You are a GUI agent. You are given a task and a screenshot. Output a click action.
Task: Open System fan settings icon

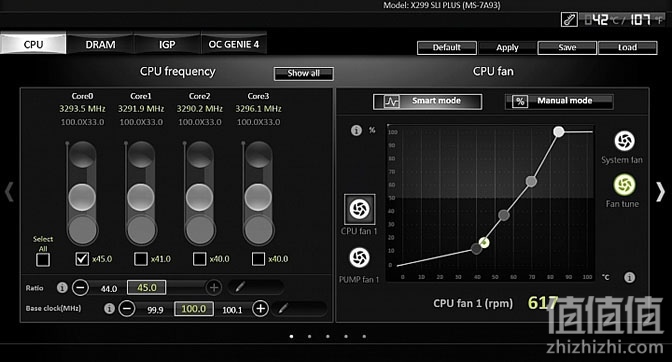[x=624, y=141]
